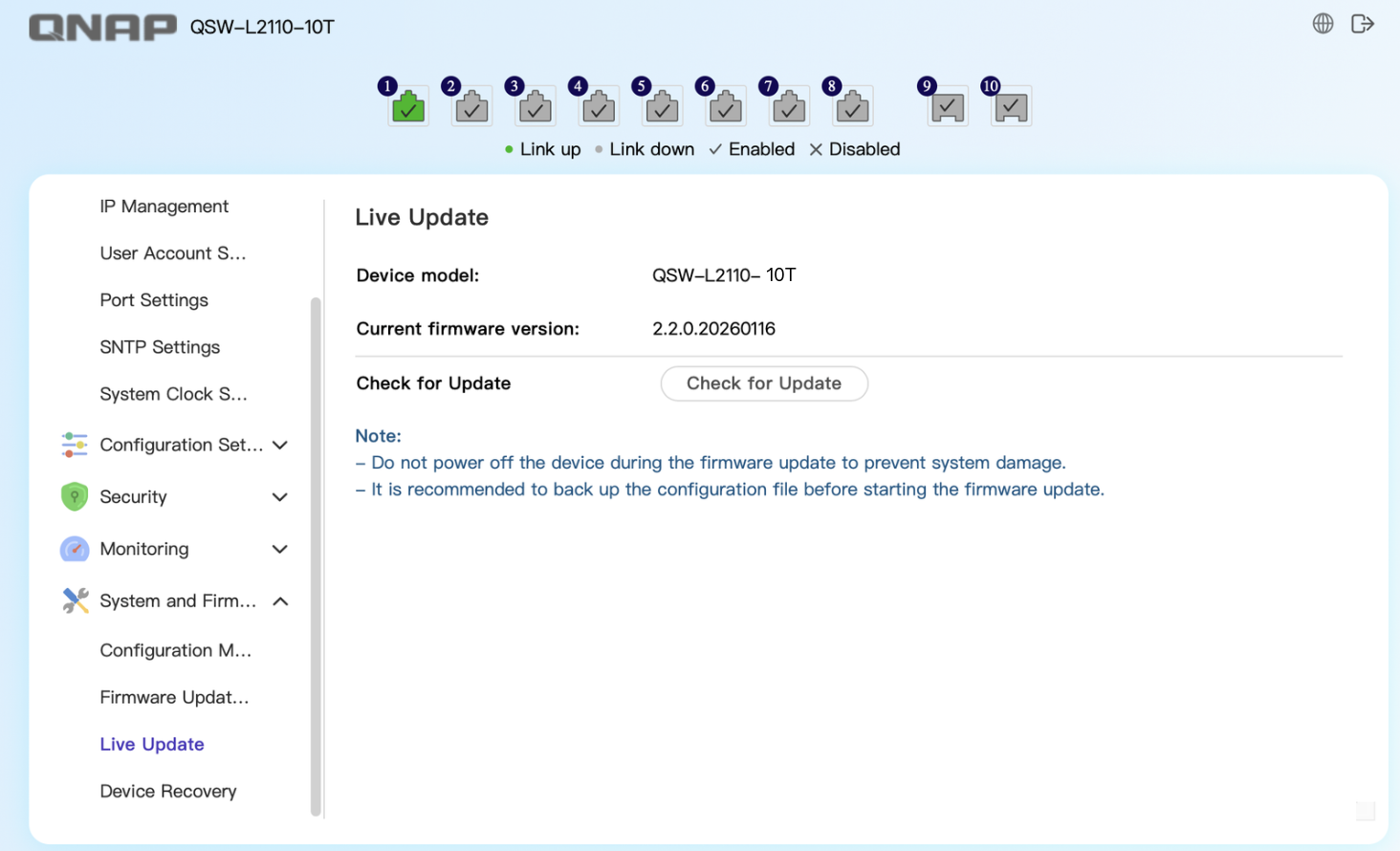Screen dimensions: 1400x851
Task: Expand the Security section
Action: (x=279, y=496)
